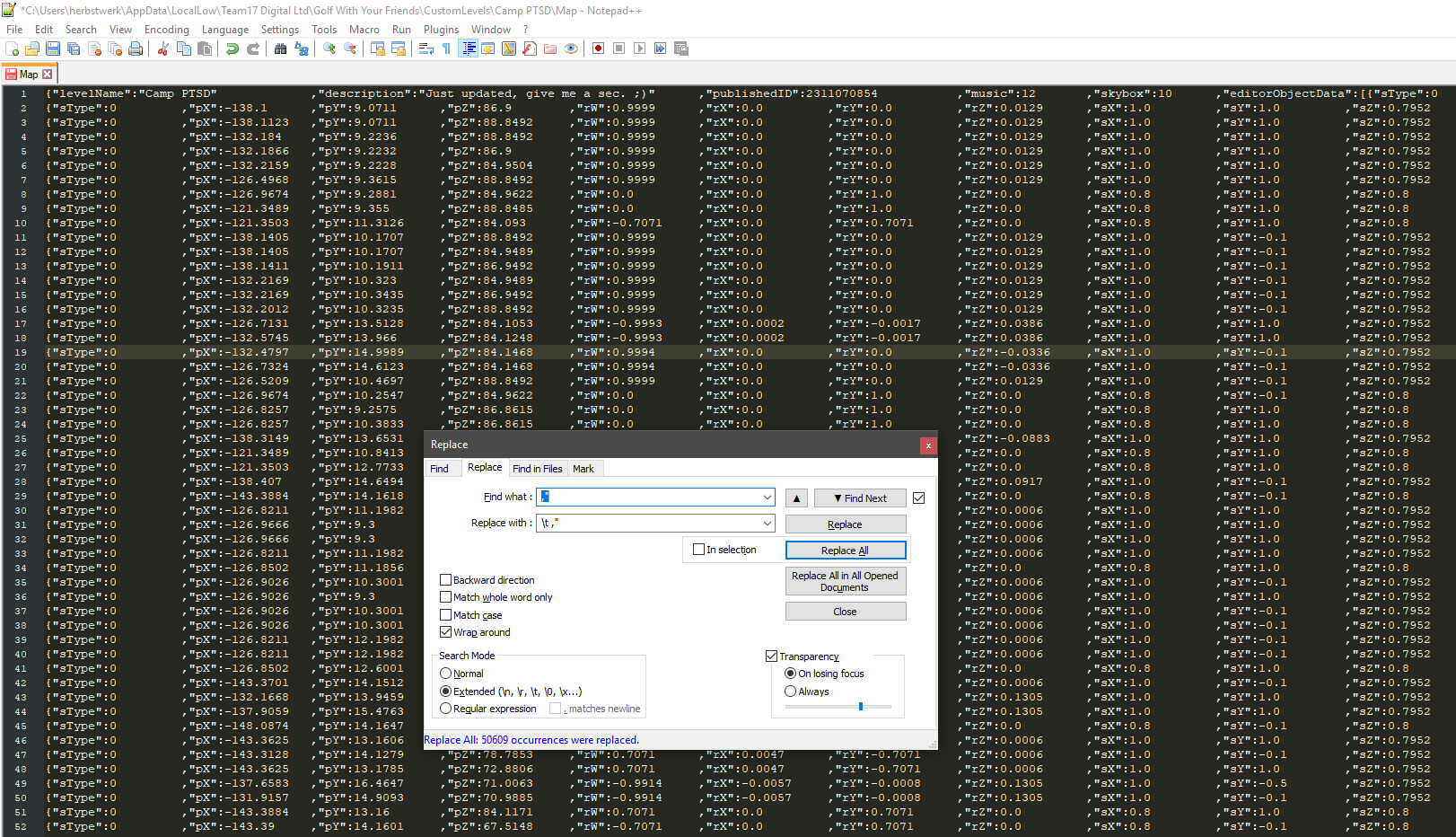
Task: Click the Stop recording macro icon
Action: [619, 48]
